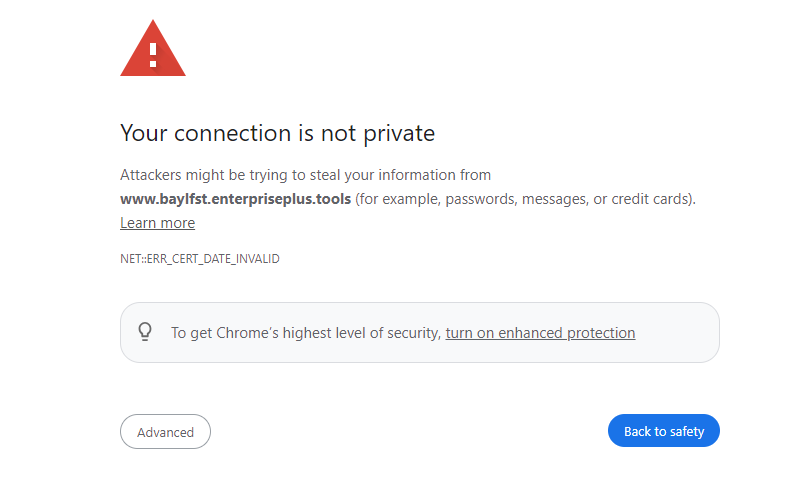
Task: Go back with the Back to safety button
Action: (x=664, y=431)
